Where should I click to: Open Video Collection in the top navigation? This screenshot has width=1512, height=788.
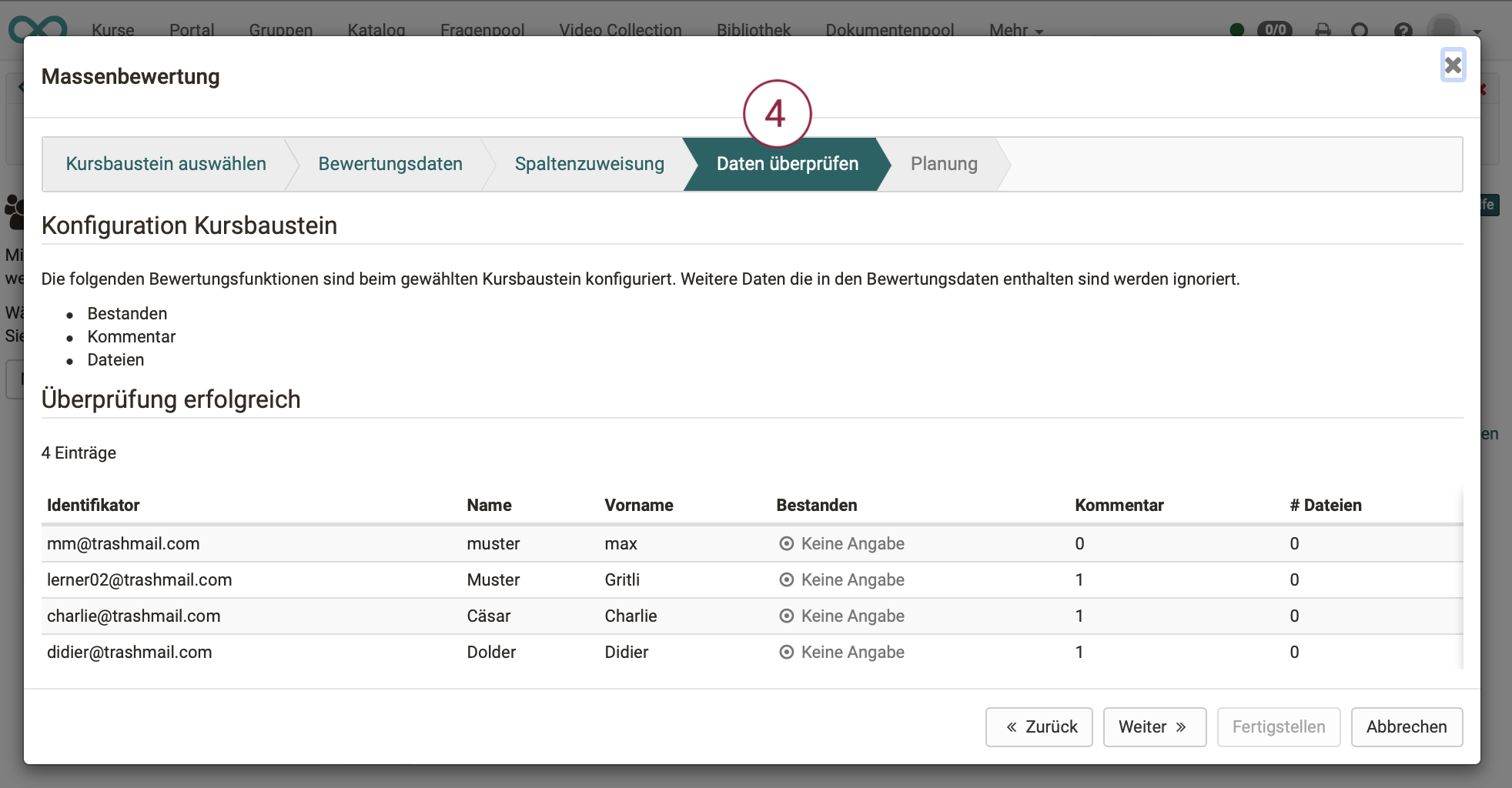coord(621,30)
